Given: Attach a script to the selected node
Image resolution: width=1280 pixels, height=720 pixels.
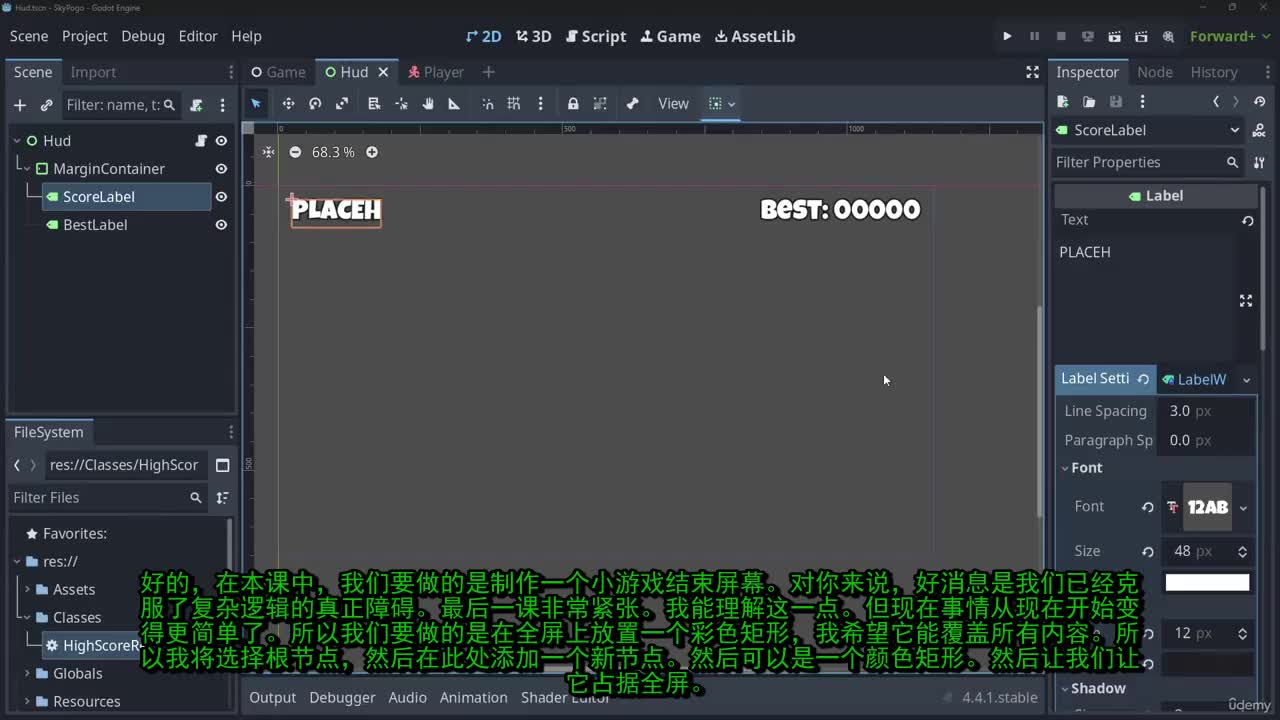Looking at the screenshot, I should pyautogui.click(x=196, y=105).
